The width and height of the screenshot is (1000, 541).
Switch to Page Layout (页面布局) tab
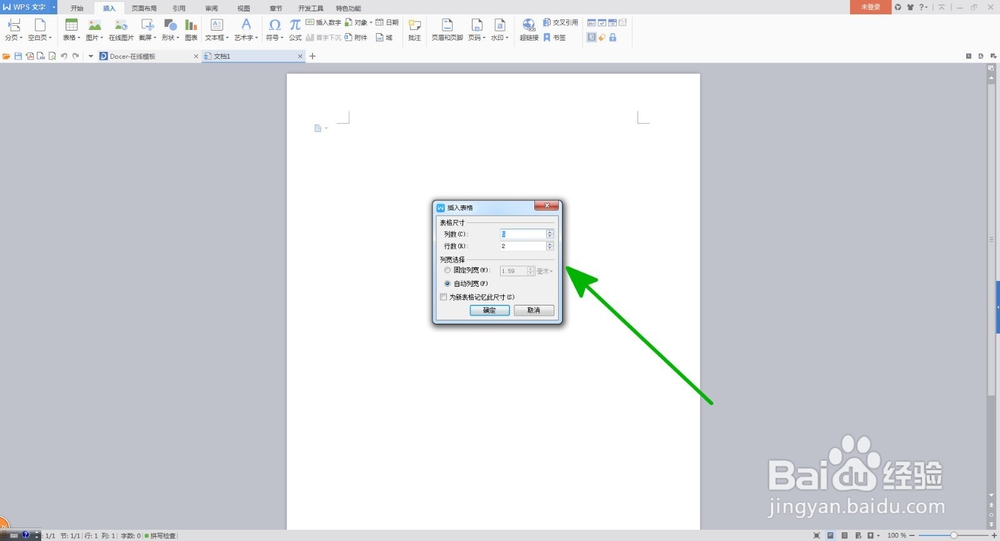pos(144,8)
